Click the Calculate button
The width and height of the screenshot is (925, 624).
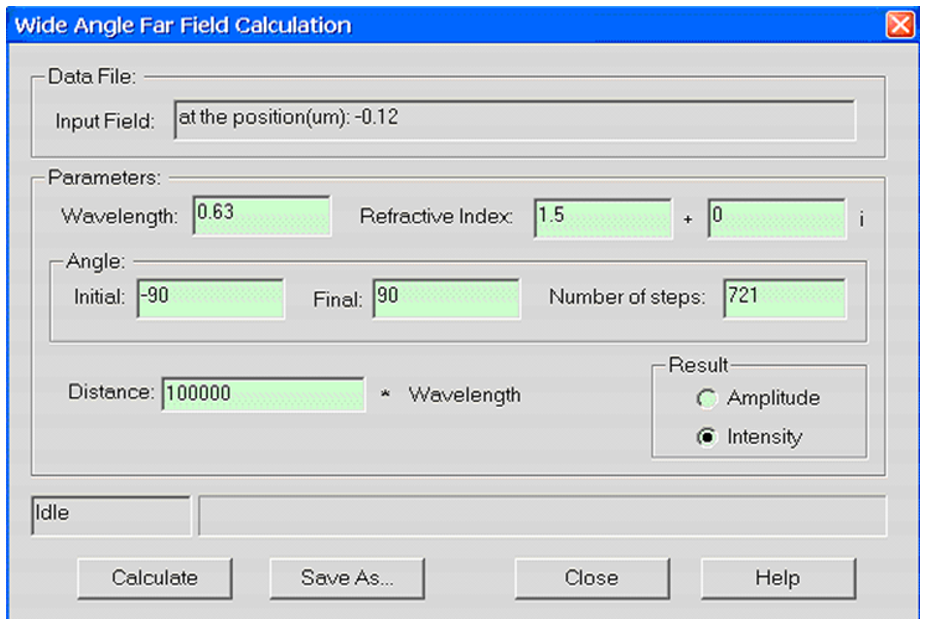pyautogui.click(x=155, y=578)
